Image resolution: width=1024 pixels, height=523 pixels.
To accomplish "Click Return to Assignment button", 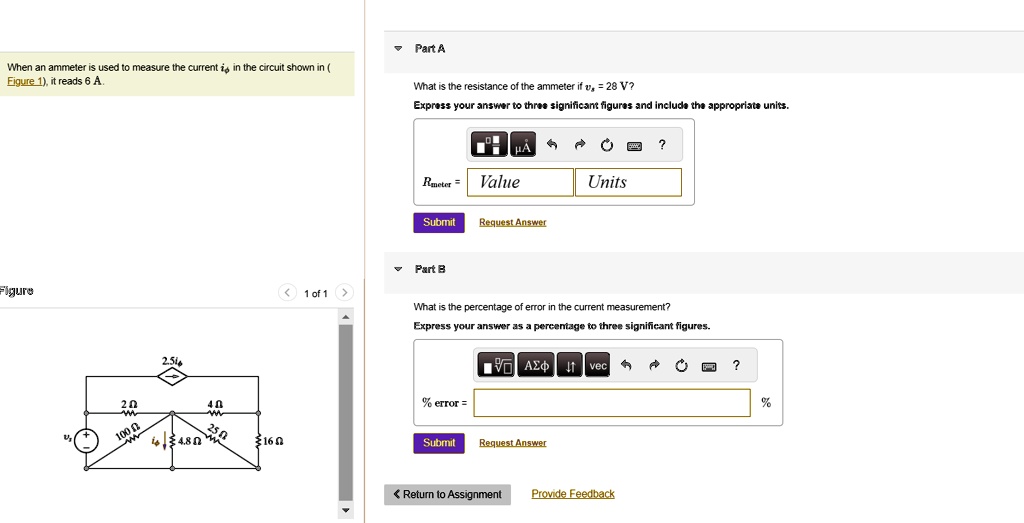I will [x=447, y=494].
